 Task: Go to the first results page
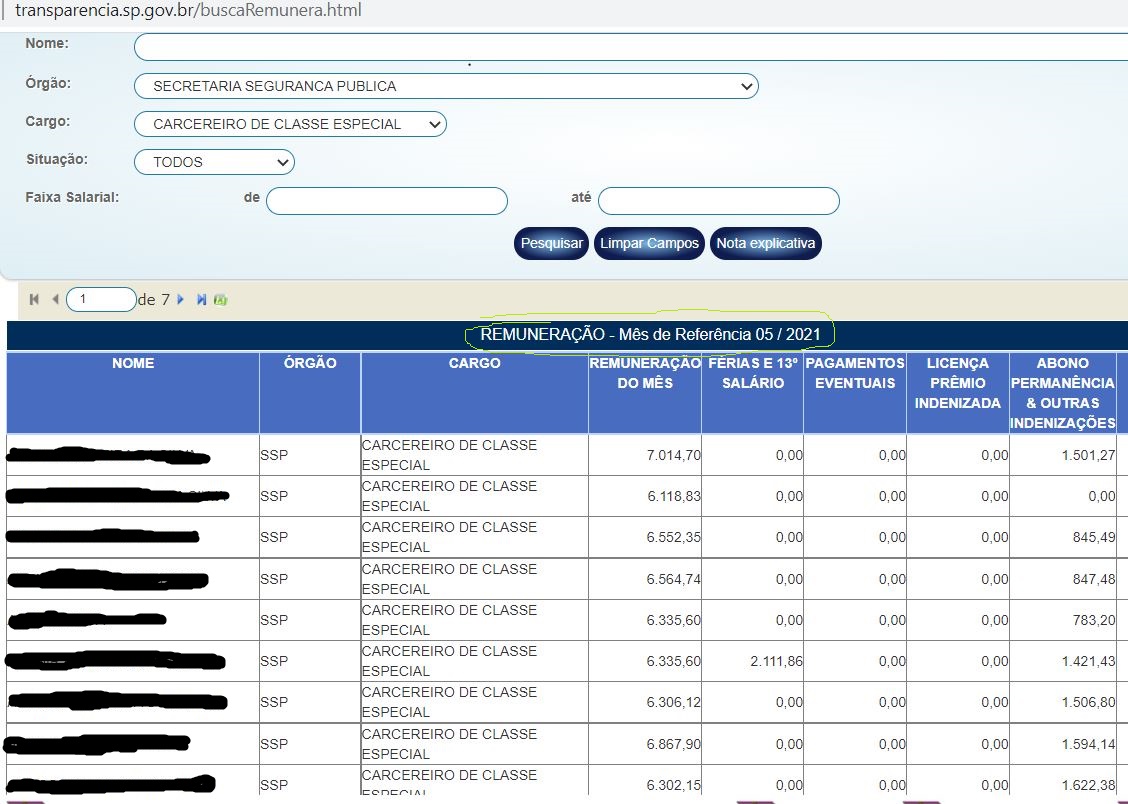tap(34, 299)
